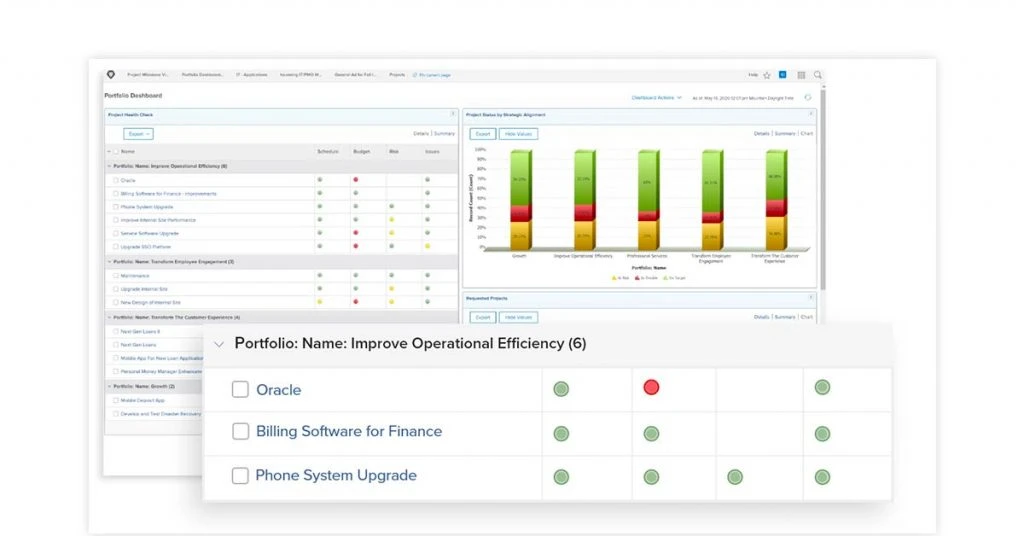Open the Export dropdown in Project Health Check
The image size is (1024, 536).
coord(139,133)
